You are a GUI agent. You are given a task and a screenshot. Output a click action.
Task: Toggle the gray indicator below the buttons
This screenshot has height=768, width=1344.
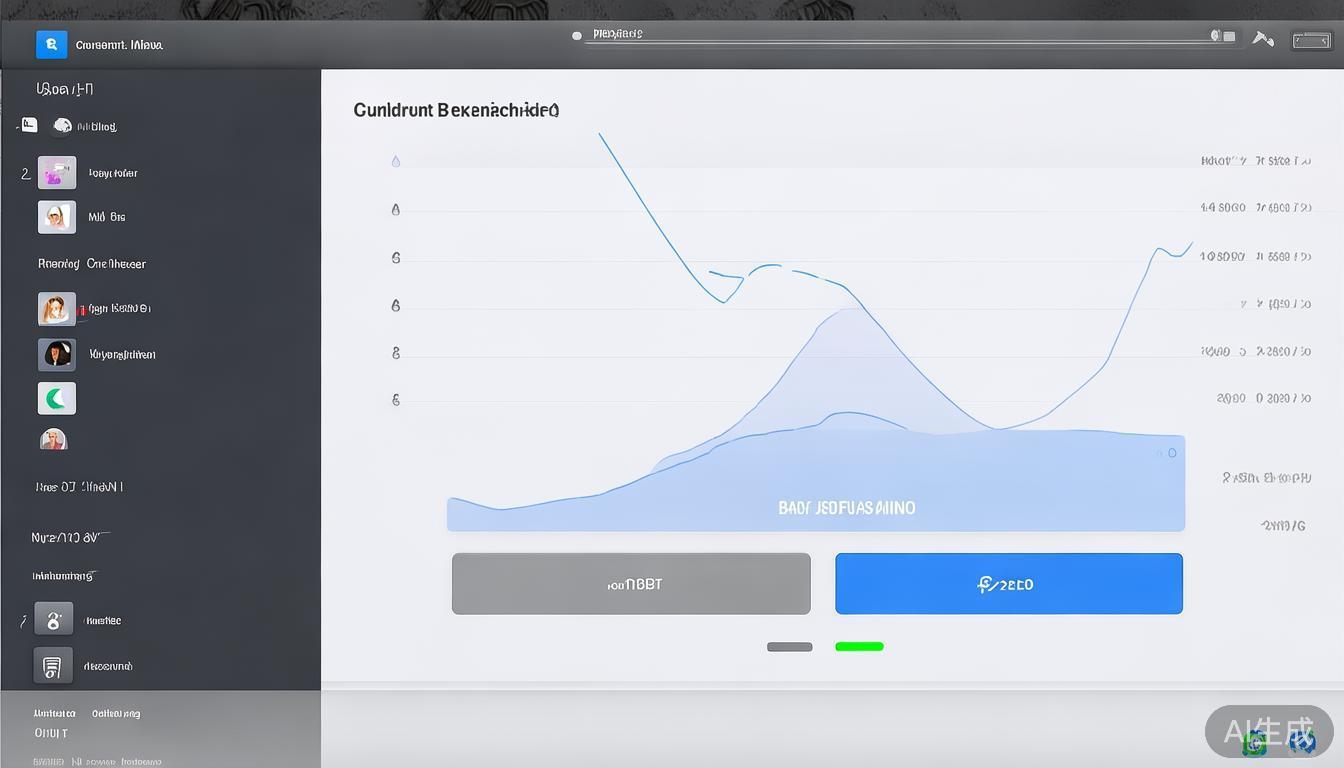[789, 647]
